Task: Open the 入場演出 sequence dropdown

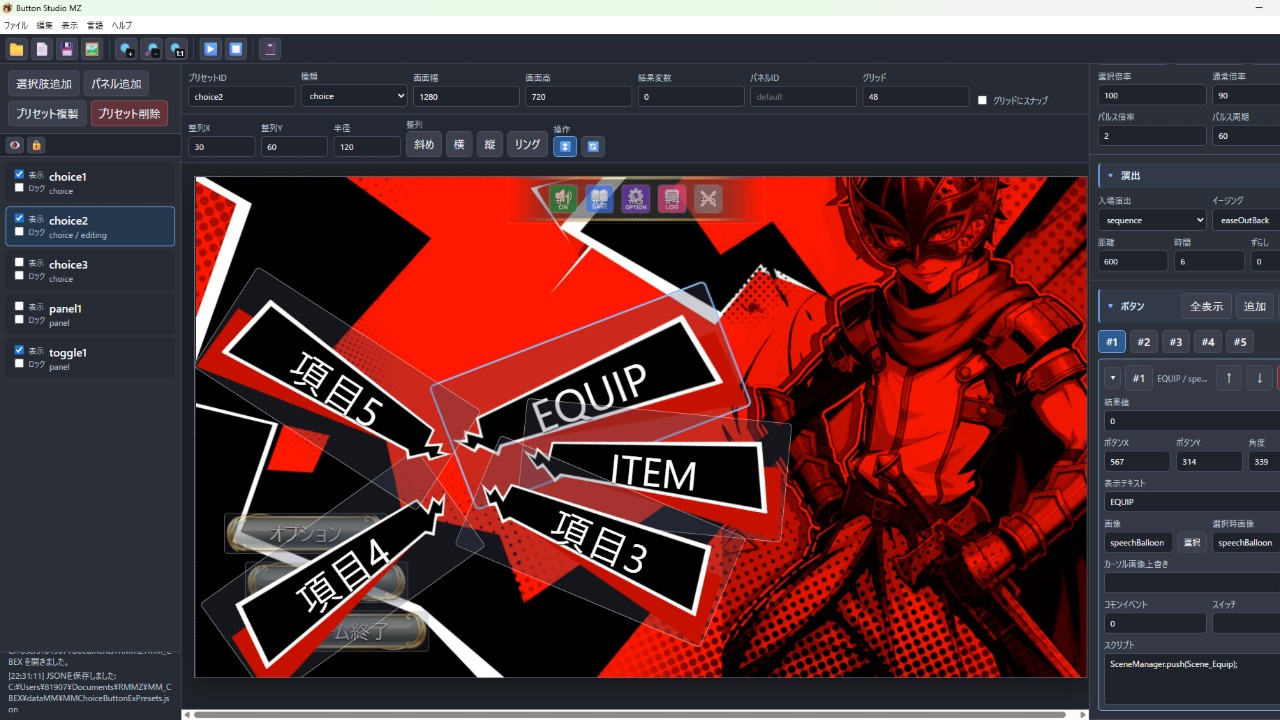Action: pos(1152,220)
